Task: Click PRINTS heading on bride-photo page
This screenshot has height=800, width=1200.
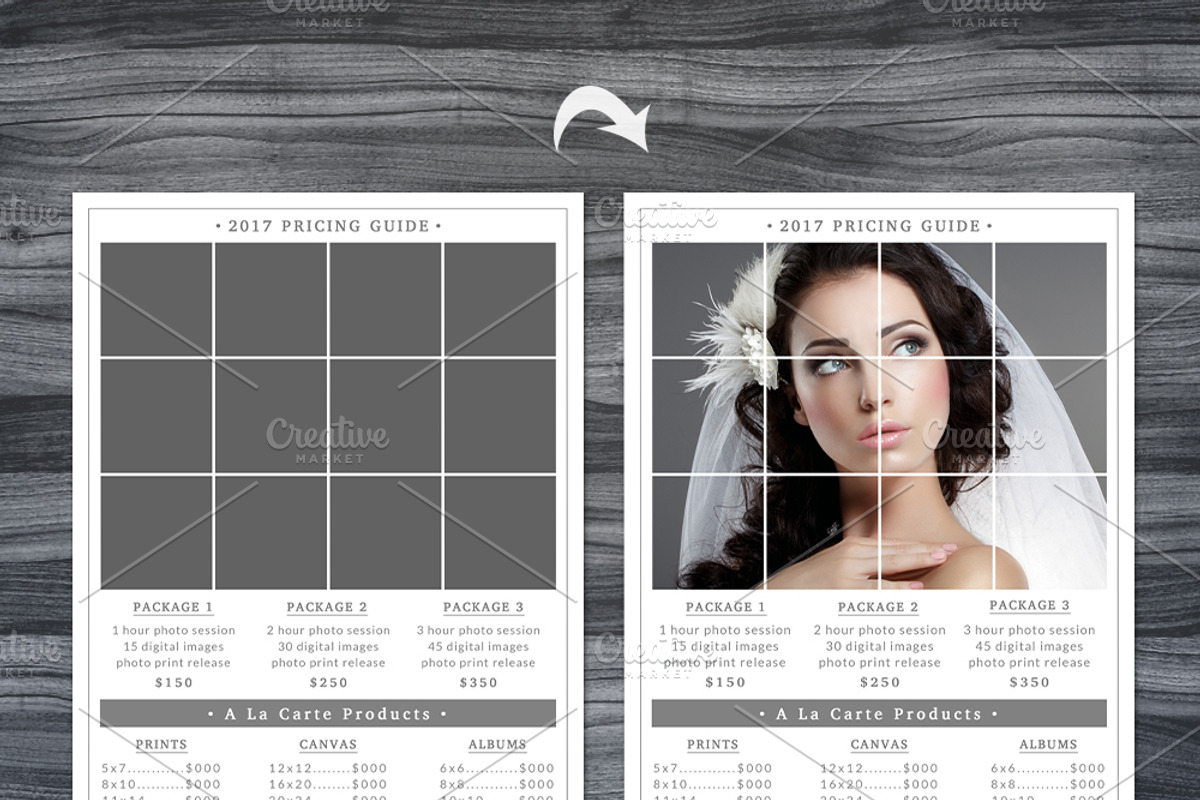Action: pyautogui.click(x=713, y=744)
